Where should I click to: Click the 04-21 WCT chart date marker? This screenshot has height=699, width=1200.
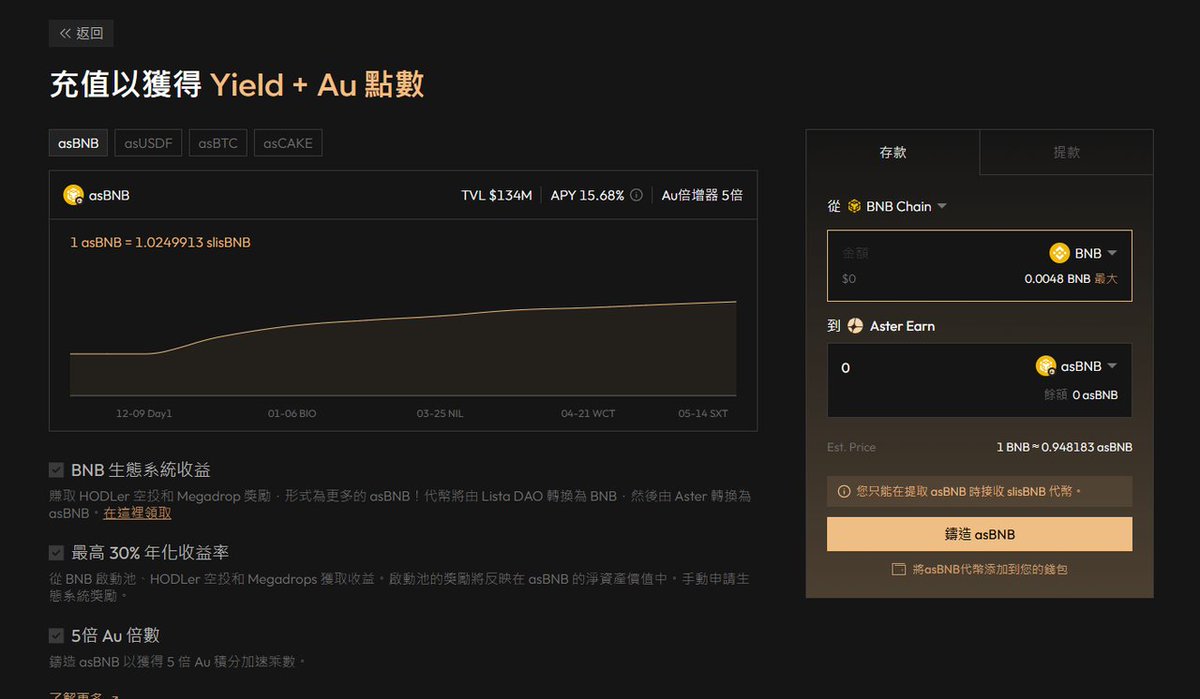[586, 413]
